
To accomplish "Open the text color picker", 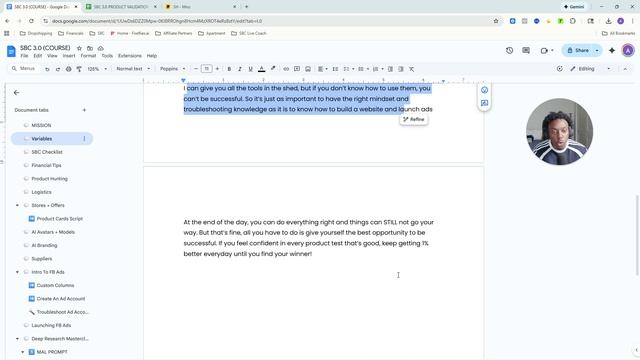I will (262, 69).
